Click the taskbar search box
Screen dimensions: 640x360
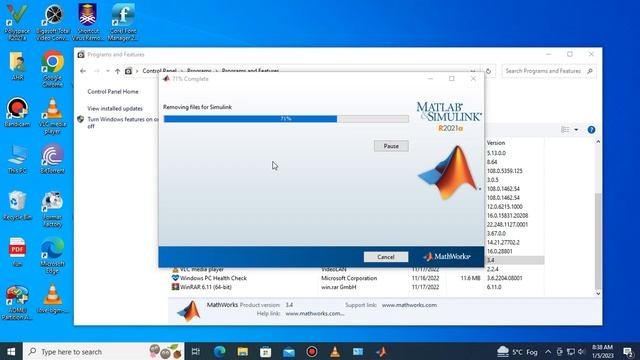[104, 351]
